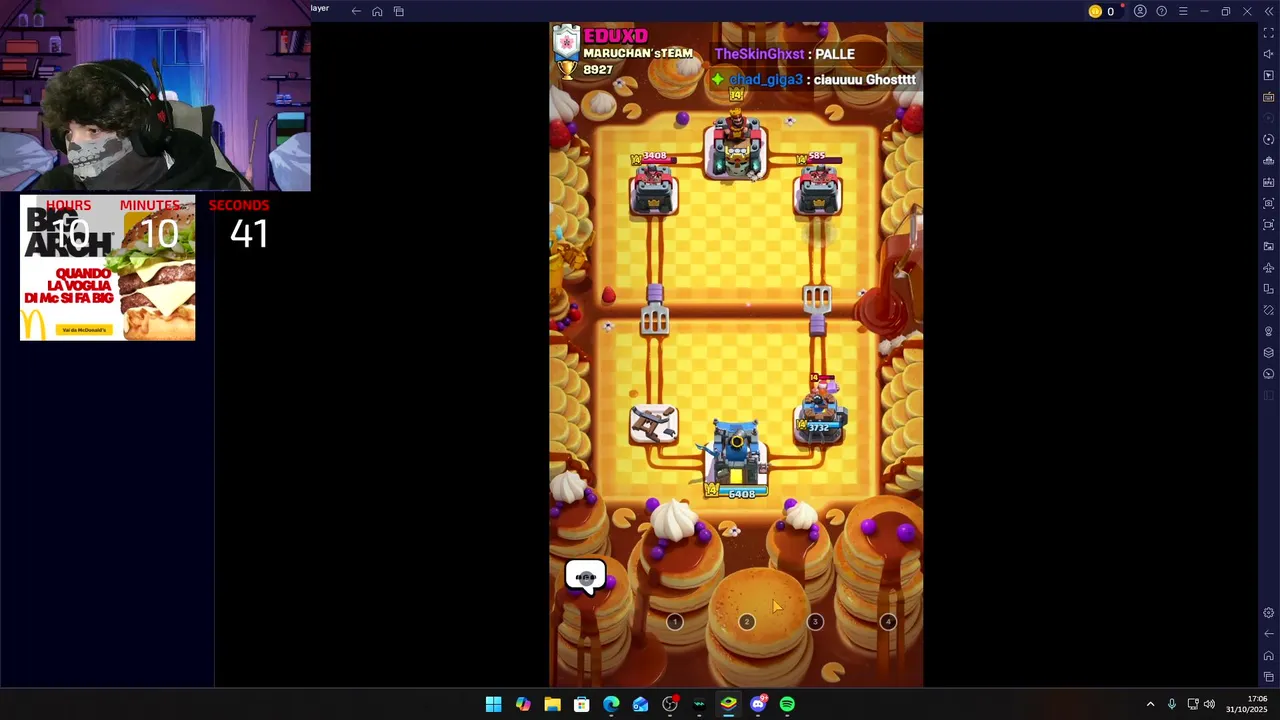Image resolution: width=1280 pixels, height=720 pixels.
Task: Click the enemy tower showing 585
Action: coord(817,185)
